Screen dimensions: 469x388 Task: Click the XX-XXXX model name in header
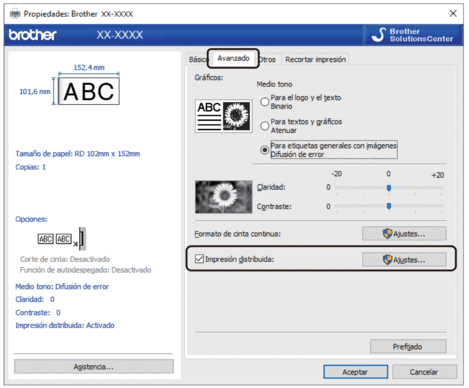pyautogui.click(x=120, y=35)
